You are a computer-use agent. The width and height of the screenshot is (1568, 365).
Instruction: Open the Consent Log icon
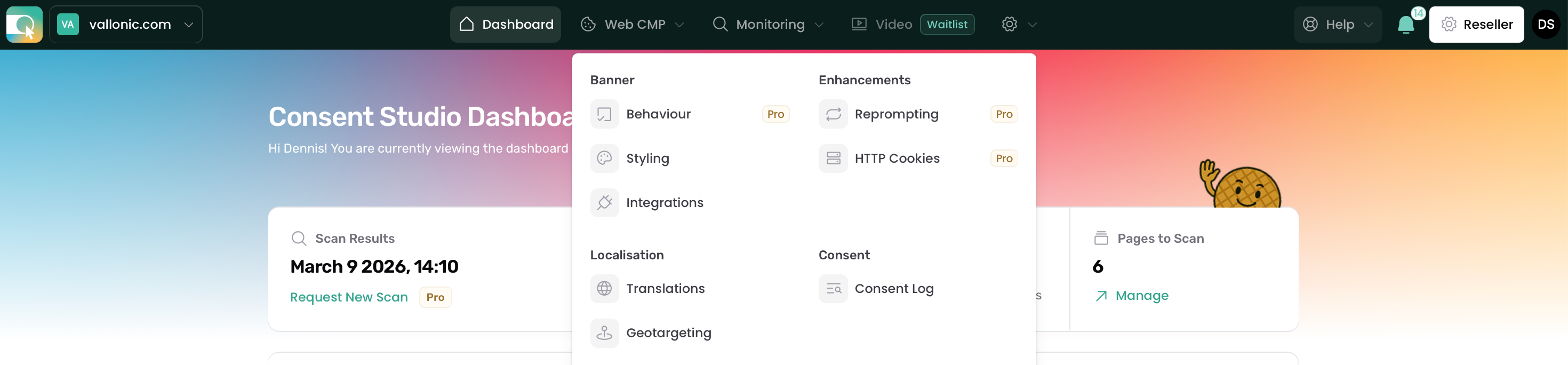tap(833, 288)
